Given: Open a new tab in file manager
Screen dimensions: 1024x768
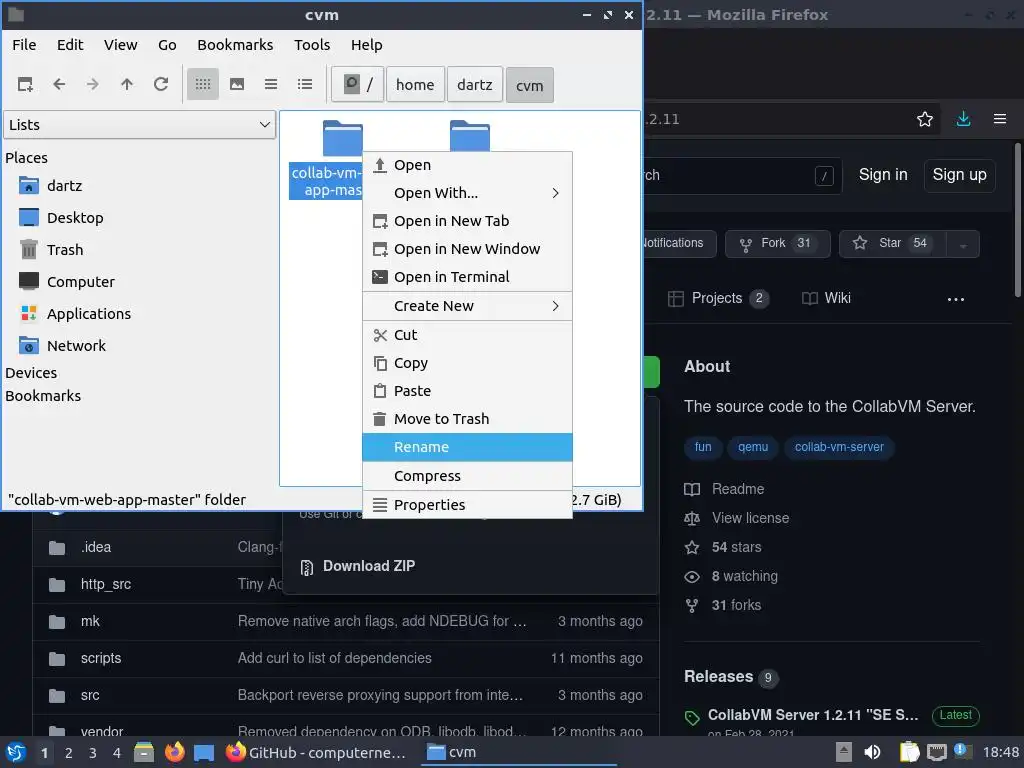Looking at the screenshot, I should tap(25, 84).
